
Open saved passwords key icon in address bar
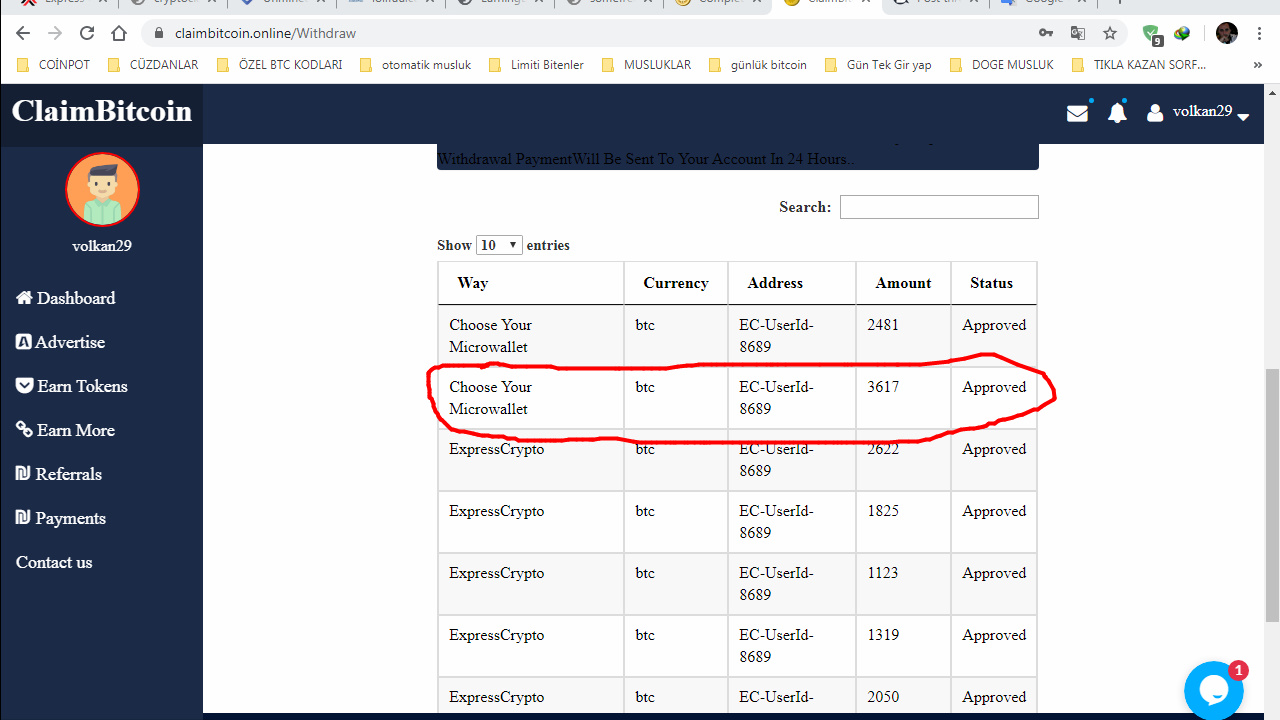[x=1046, y=33]
